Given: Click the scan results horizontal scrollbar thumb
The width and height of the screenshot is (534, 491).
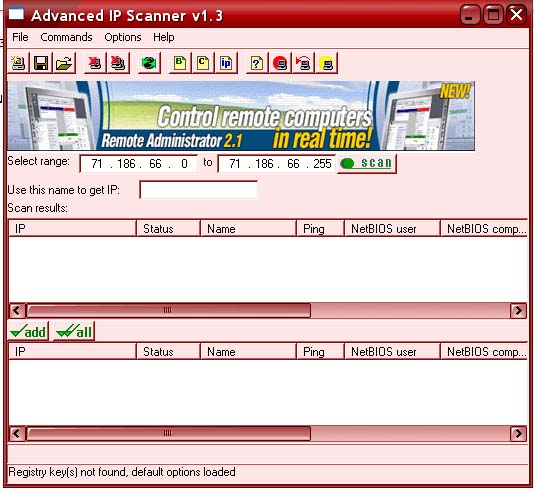Looking at the screenshot, I should click(x=169, y=310).
